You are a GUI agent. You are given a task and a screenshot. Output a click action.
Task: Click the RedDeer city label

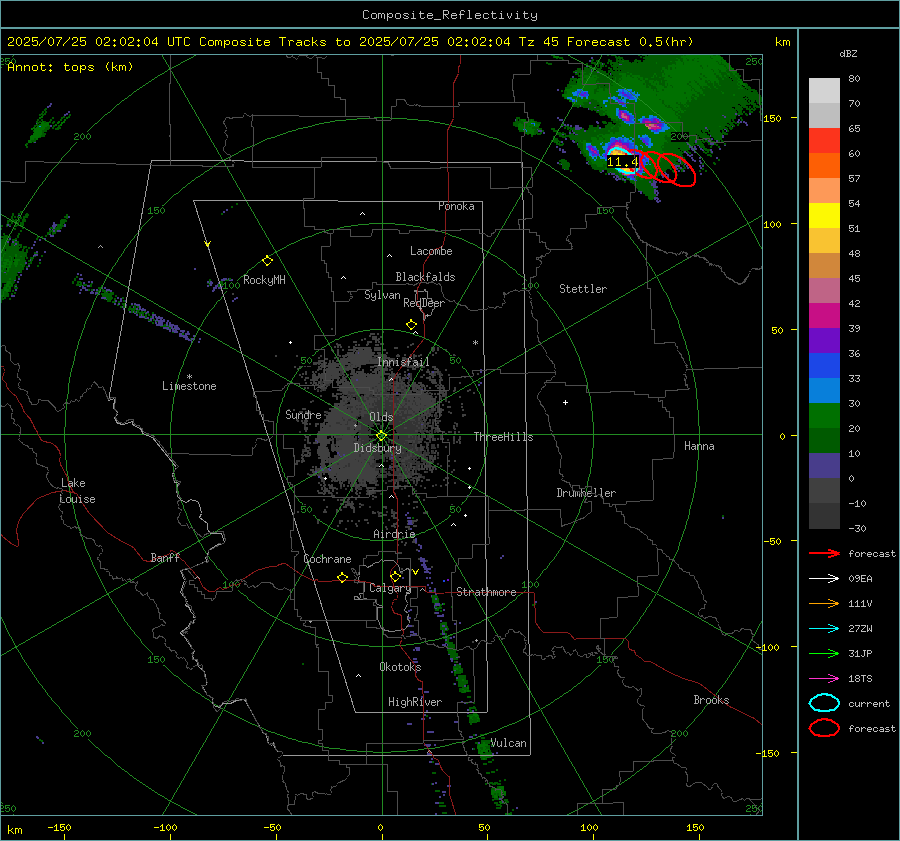coord(424,303)
